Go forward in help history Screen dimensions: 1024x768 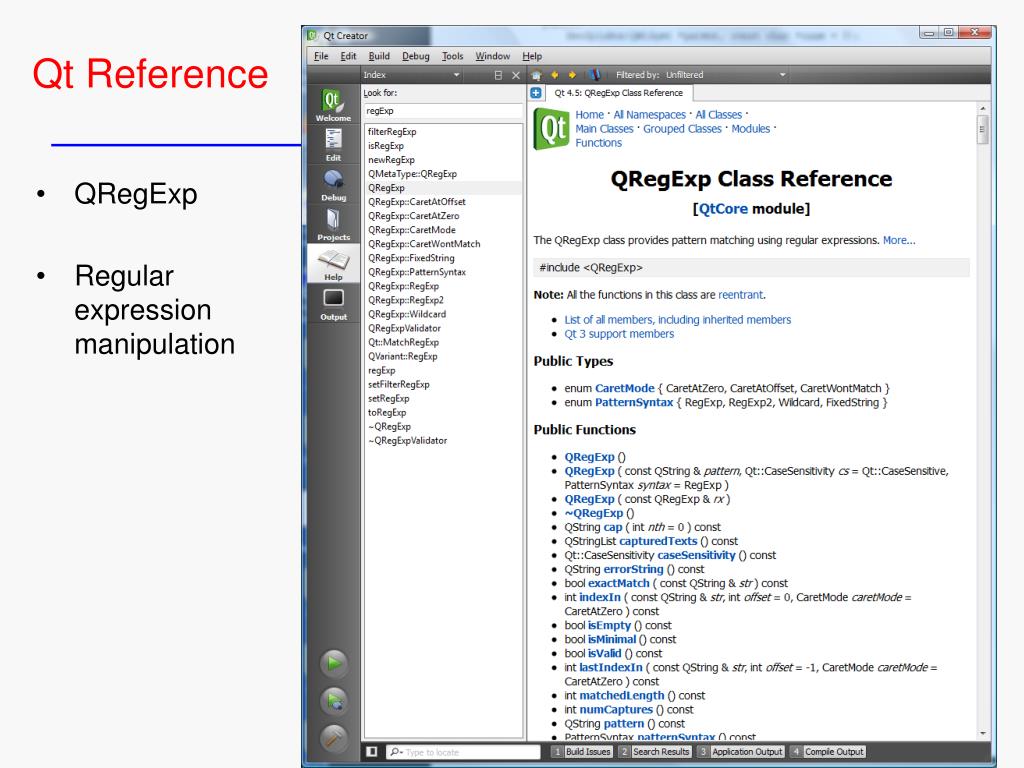pos(572,75)
